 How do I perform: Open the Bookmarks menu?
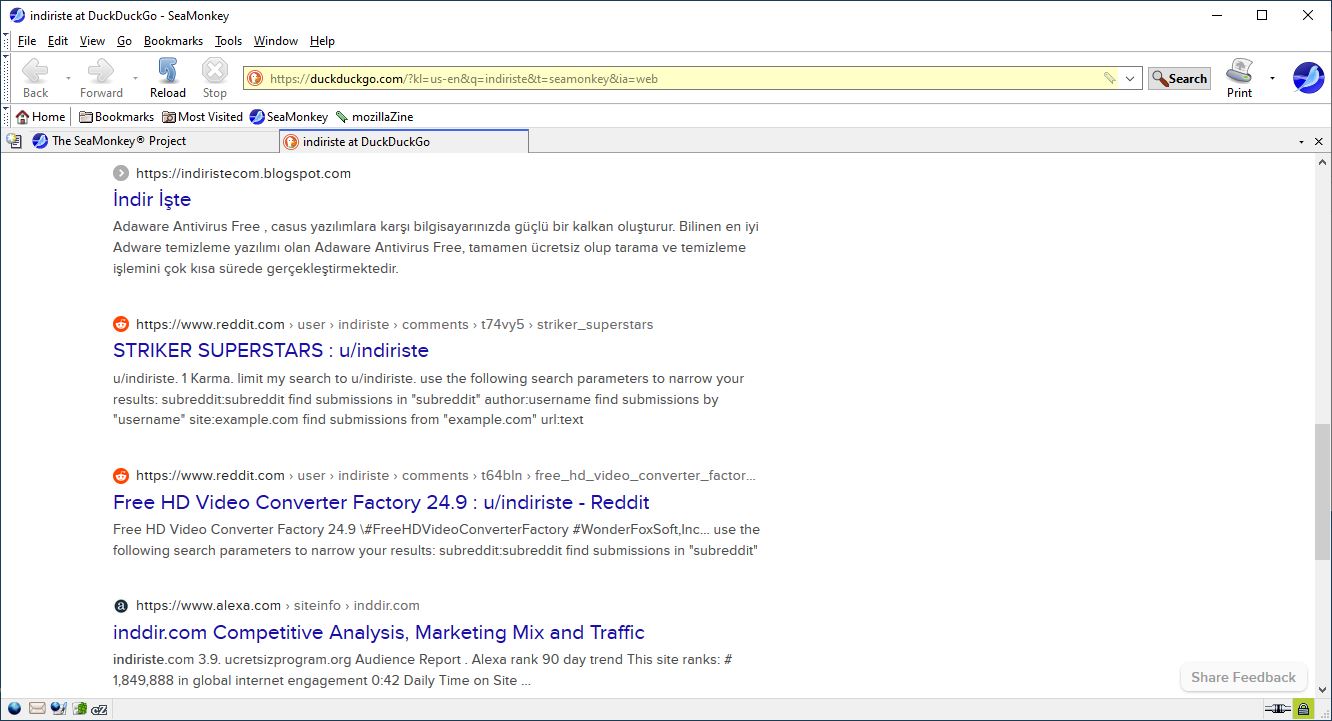click(x=173, y=41)
